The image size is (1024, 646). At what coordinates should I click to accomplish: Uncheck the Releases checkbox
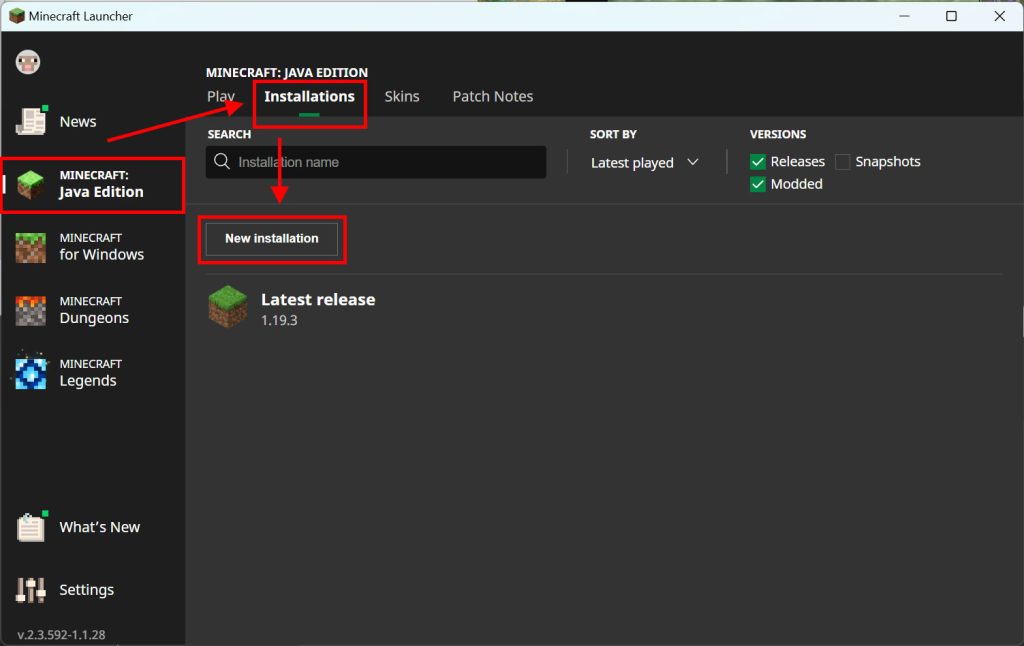pyautogui.click(x=758, y=162)
